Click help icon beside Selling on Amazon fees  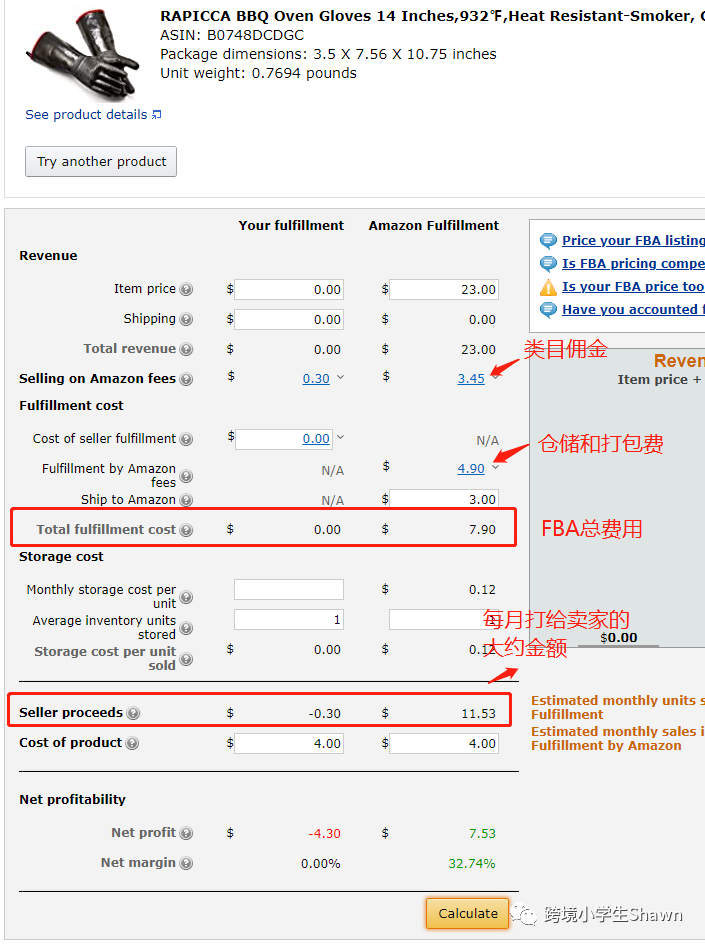point(186,379)
